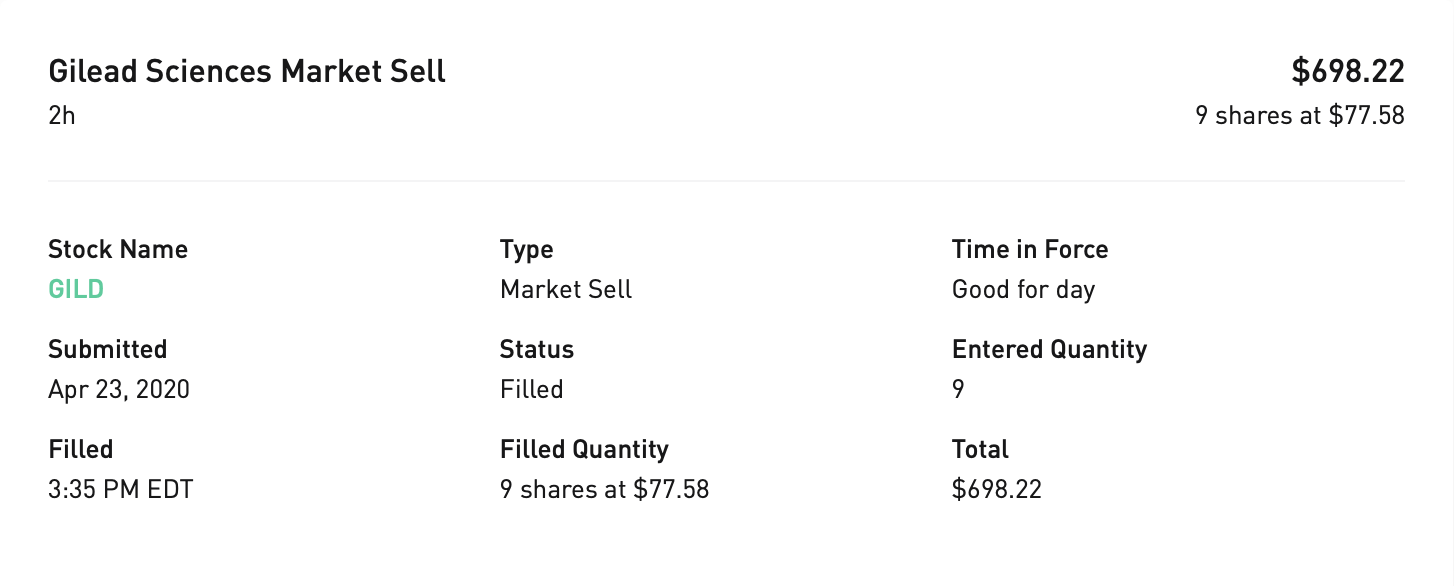
Task: Select the share price text under Filled Quantity
Action: pos(604,489)
